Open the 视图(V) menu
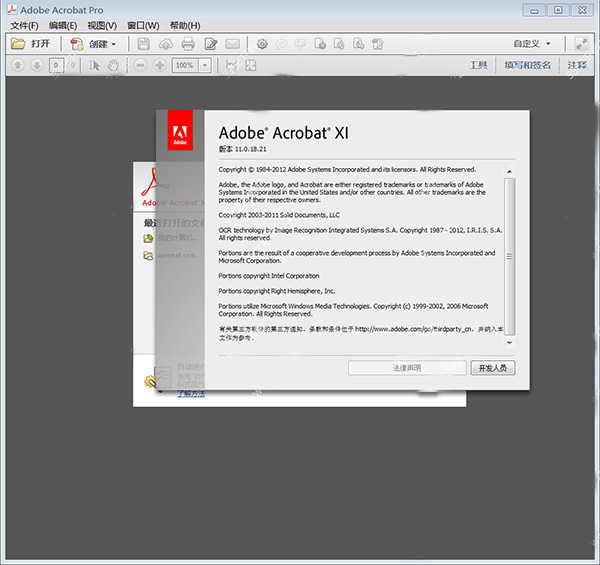The width and height of the screenshot is (600, 565). pyautogui.click(x=102, y=26)
